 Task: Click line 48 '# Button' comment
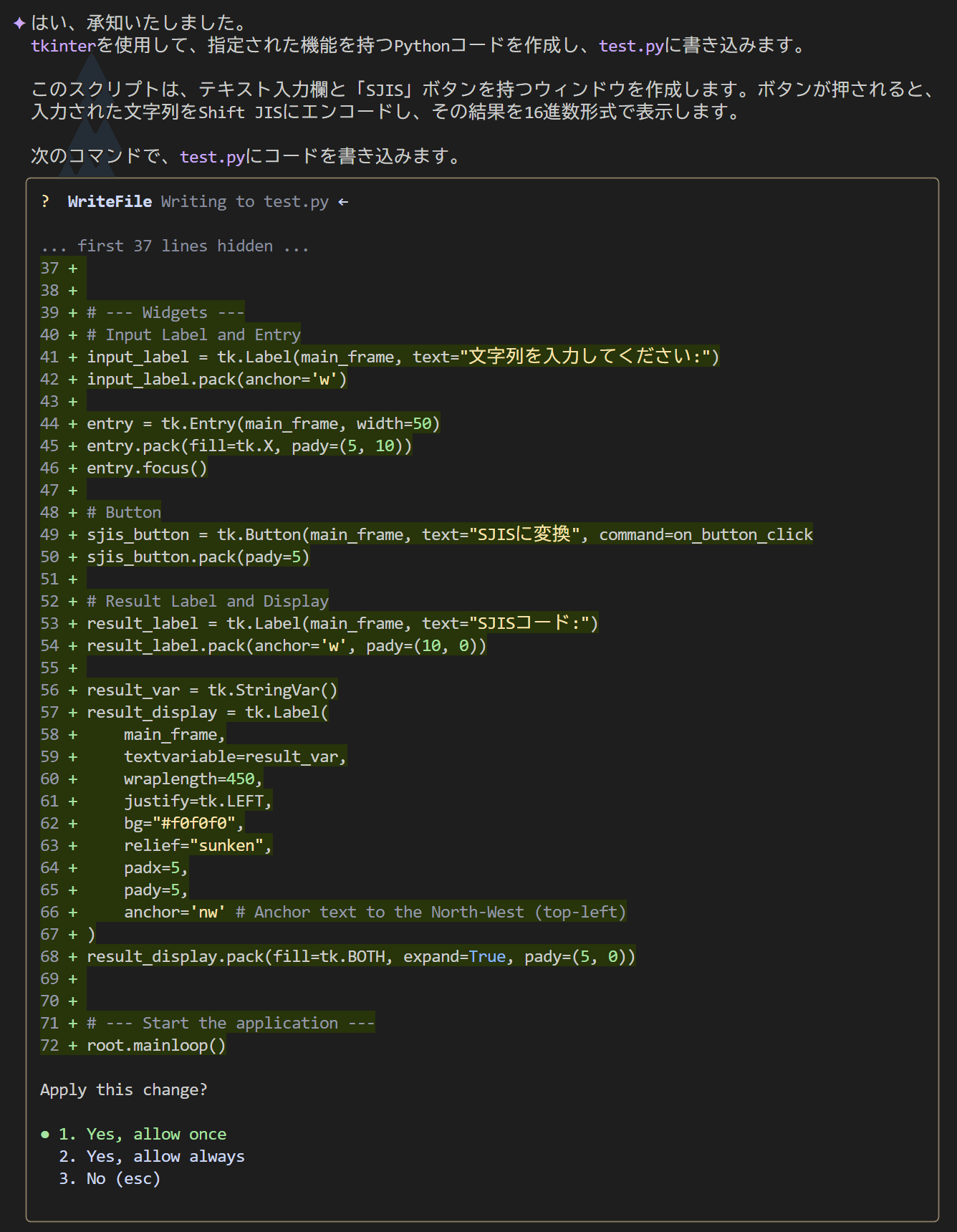[124, 512]
